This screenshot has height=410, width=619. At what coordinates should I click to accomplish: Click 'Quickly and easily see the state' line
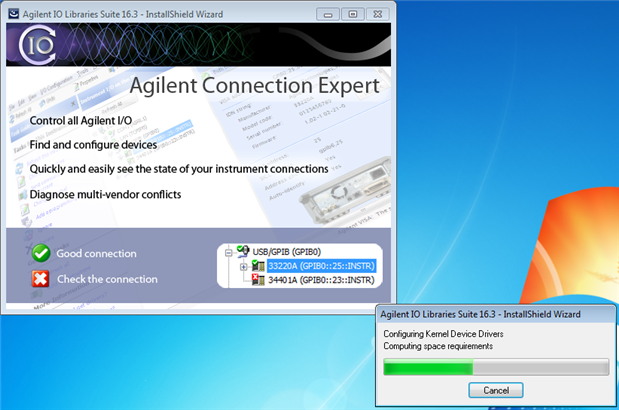click(x=179, y=169)
